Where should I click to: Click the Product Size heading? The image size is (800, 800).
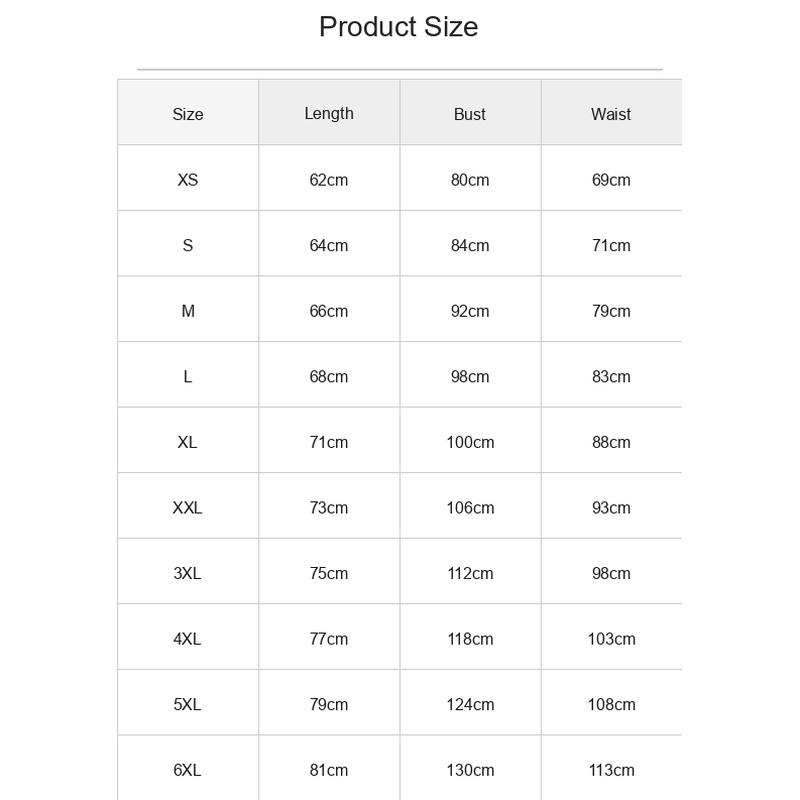point(398,27)
